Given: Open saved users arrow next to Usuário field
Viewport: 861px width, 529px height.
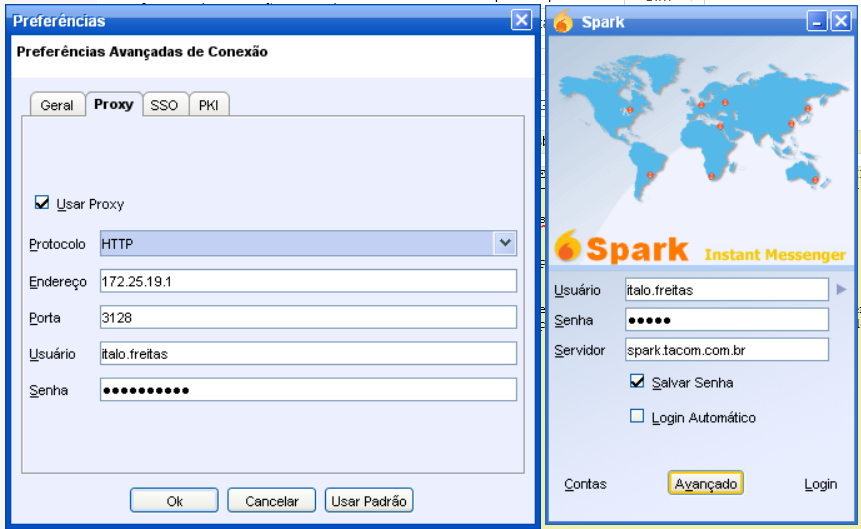Looking at the screenshot, I should click(841, 289).
